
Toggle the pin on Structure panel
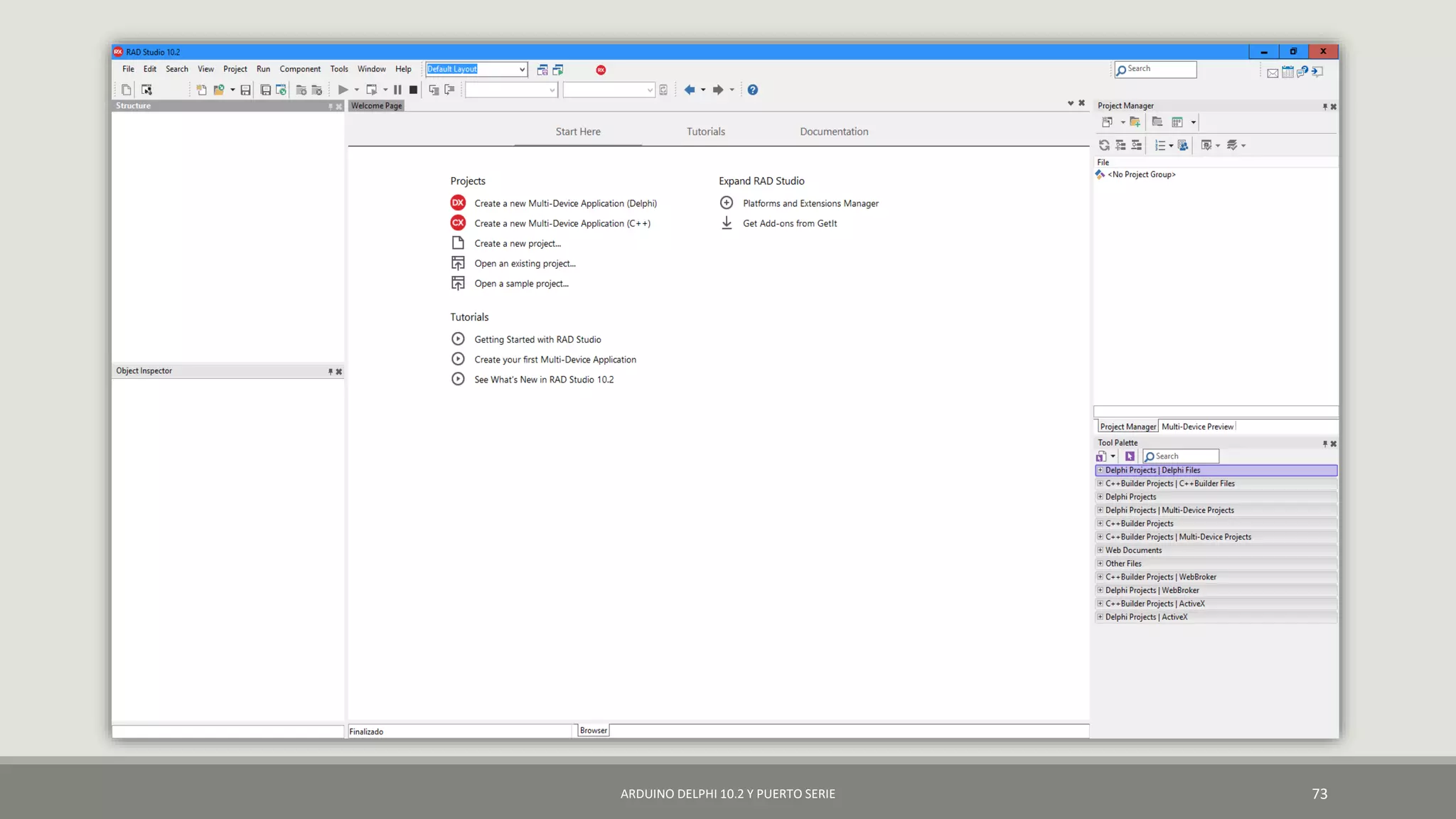[x=330, y=106]
